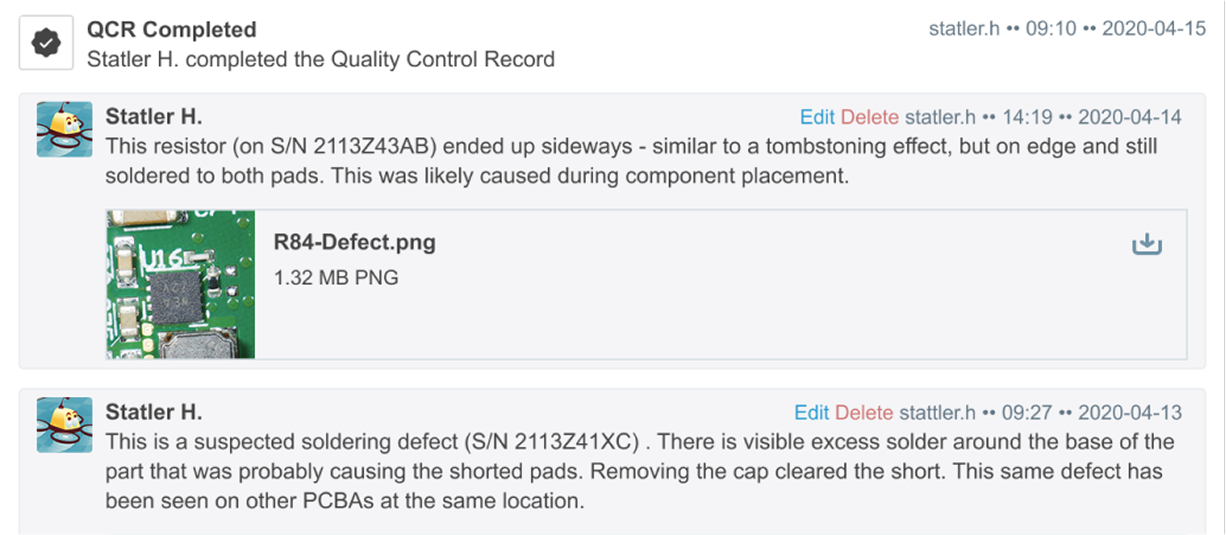Open avatar of the 2020-04-14 comment

pyautogui.click(x=65, y=129)
